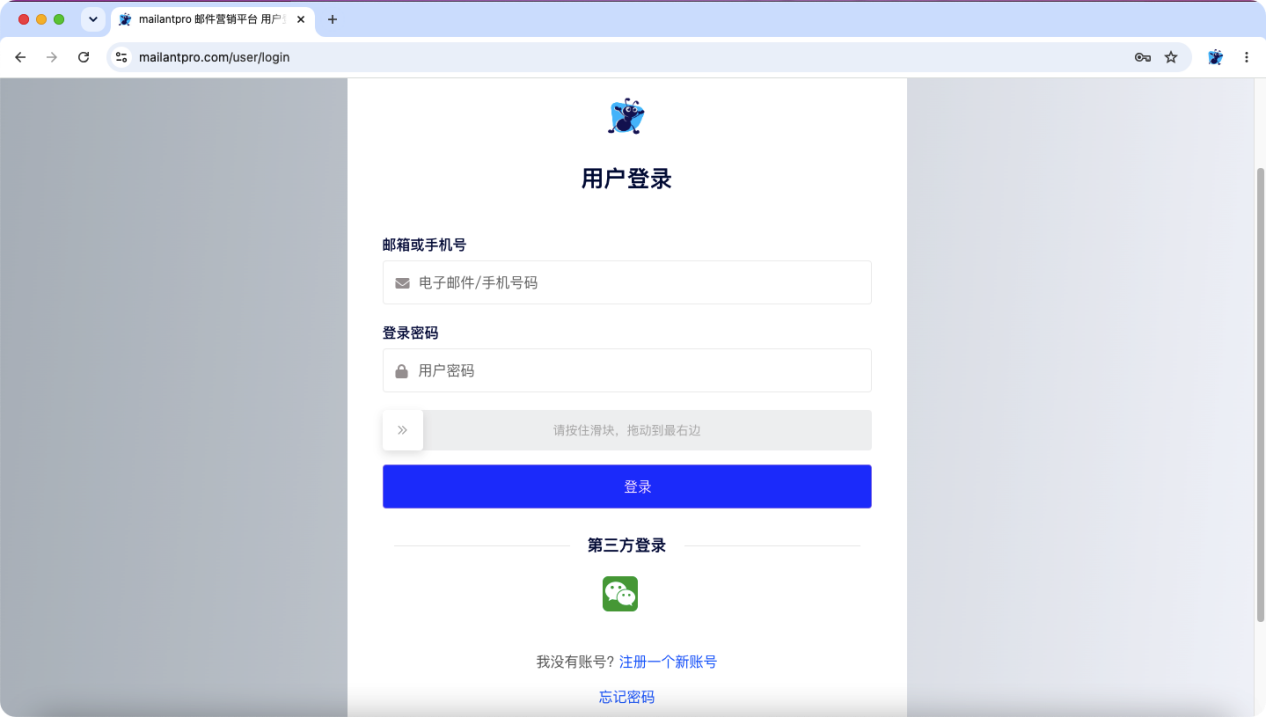1266x717 pixels.
Task: Click the 邮箱或手机号 label
Action: [x=424, y=245]
